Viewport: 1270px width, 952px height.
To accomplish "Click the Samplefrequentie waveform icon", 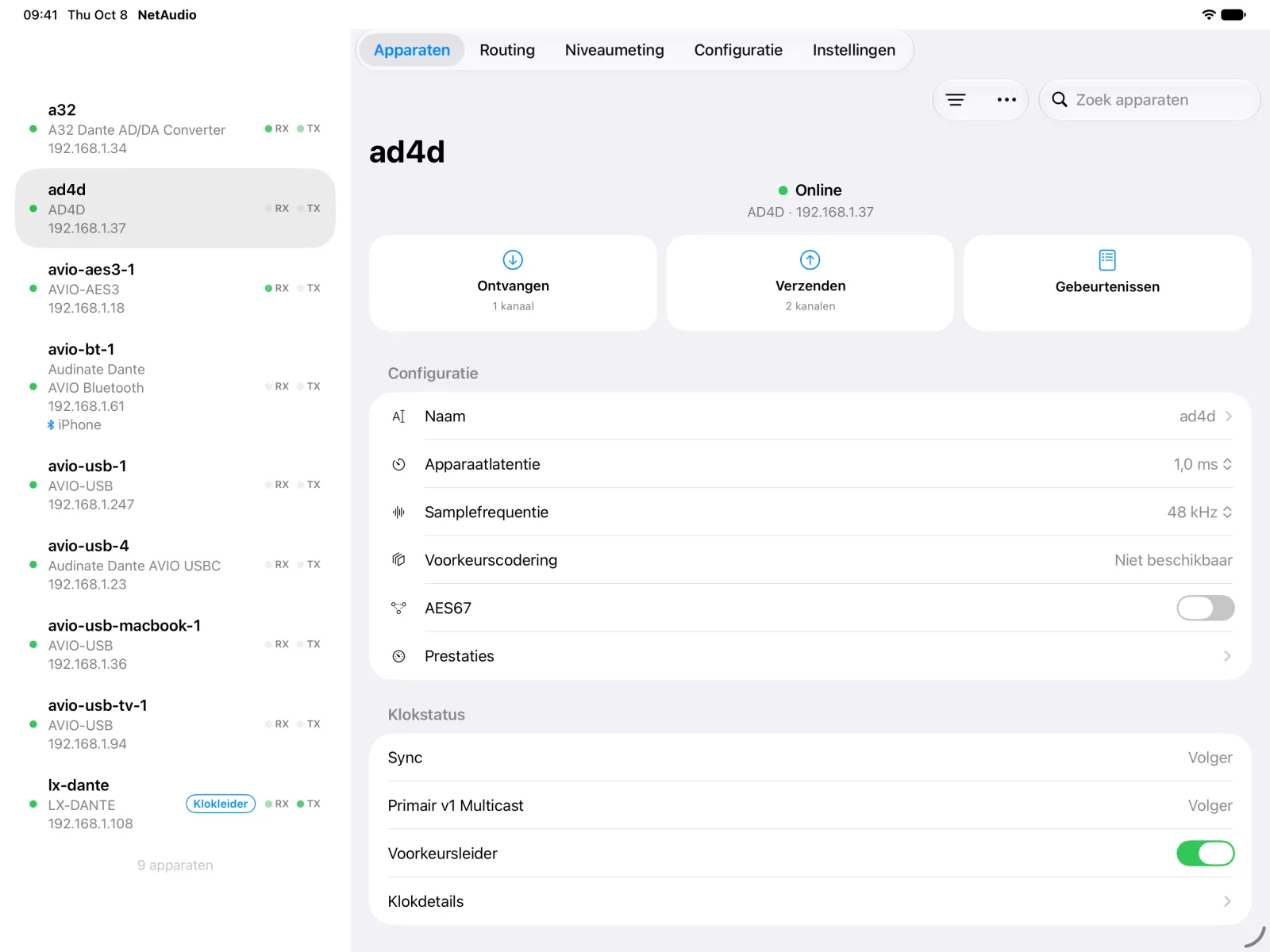I will (x=398, y=512).
